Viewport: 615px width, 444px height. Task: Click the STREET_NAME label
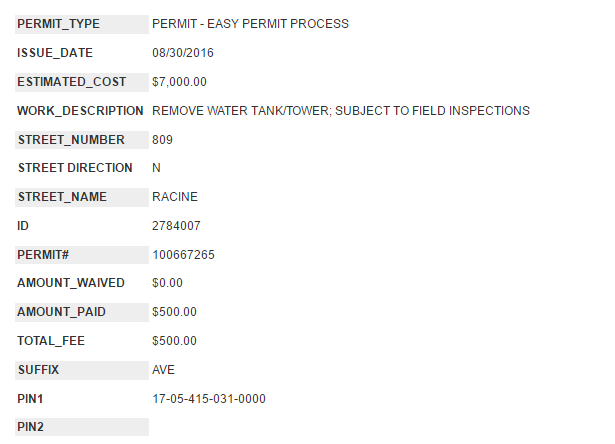pyautogui.click(x=61, y=197)
